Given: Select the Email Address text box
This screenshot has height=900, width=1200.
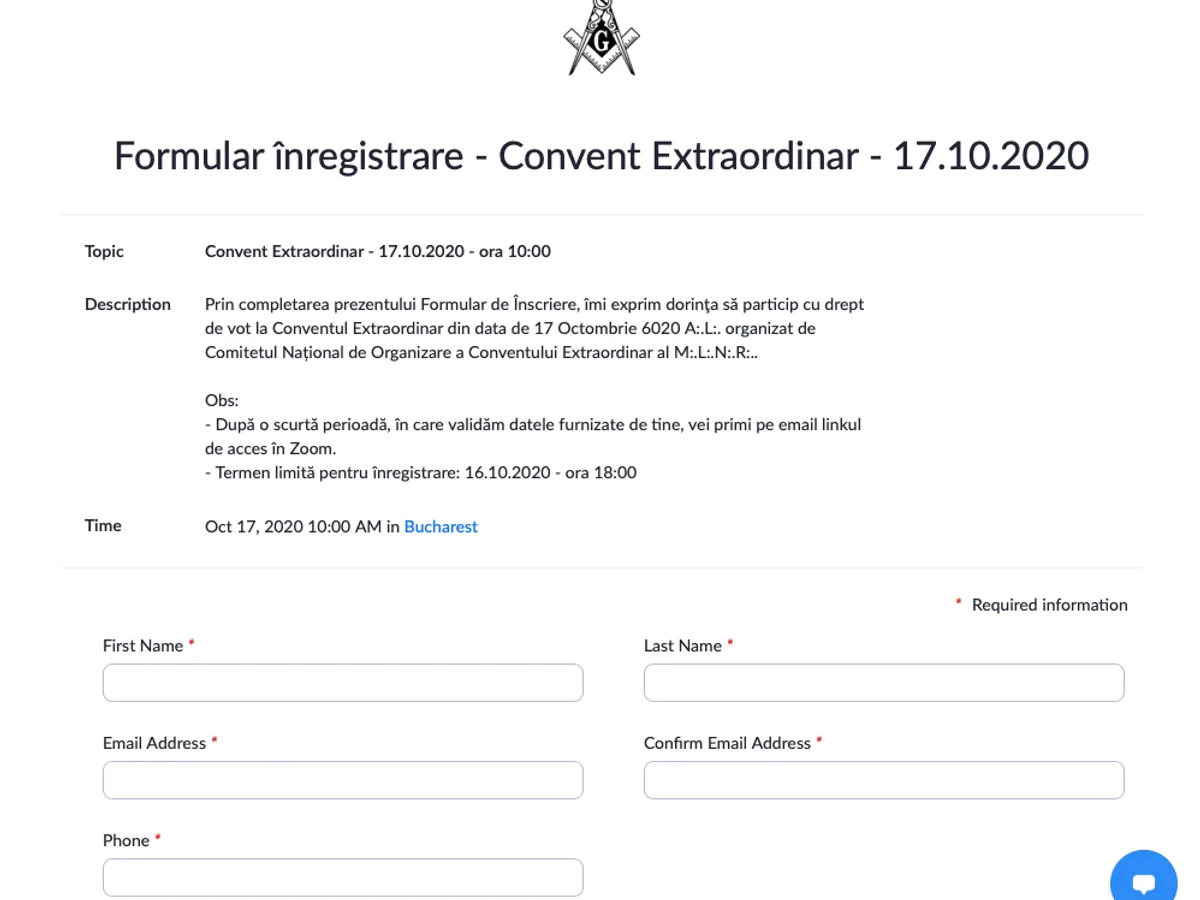Looking at the screenshot, I should point(343,780).
